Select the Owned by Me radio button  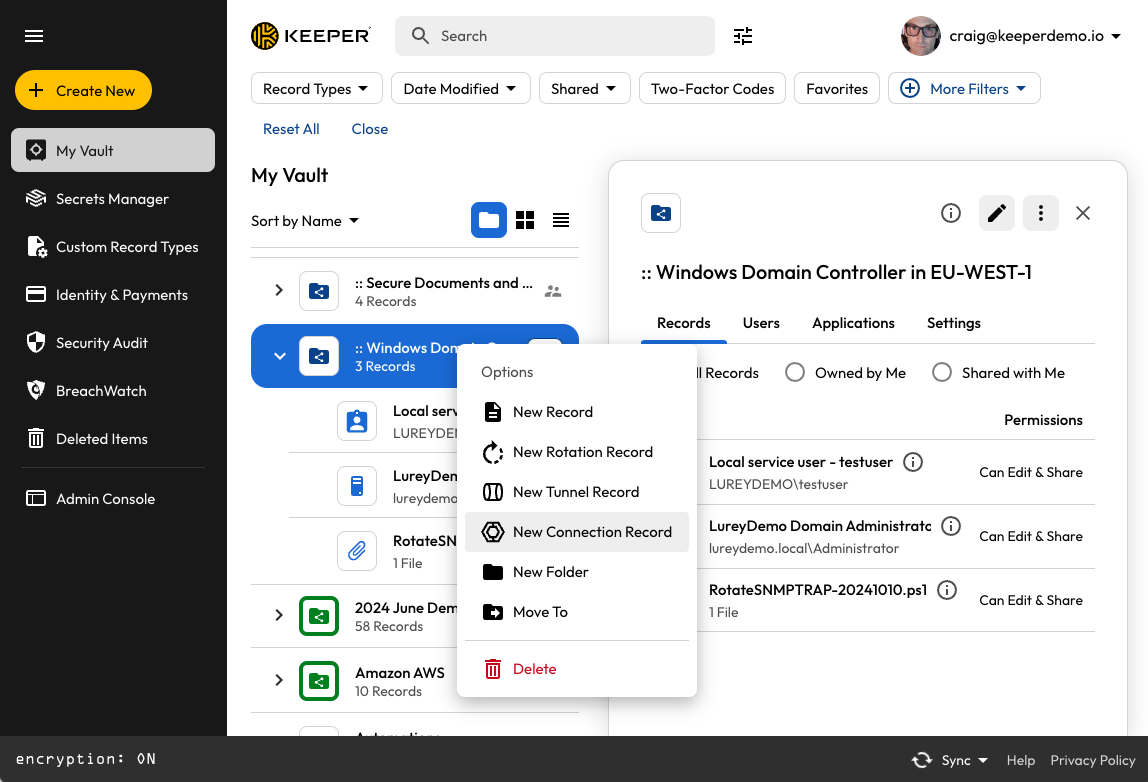[x=795, y=373]
